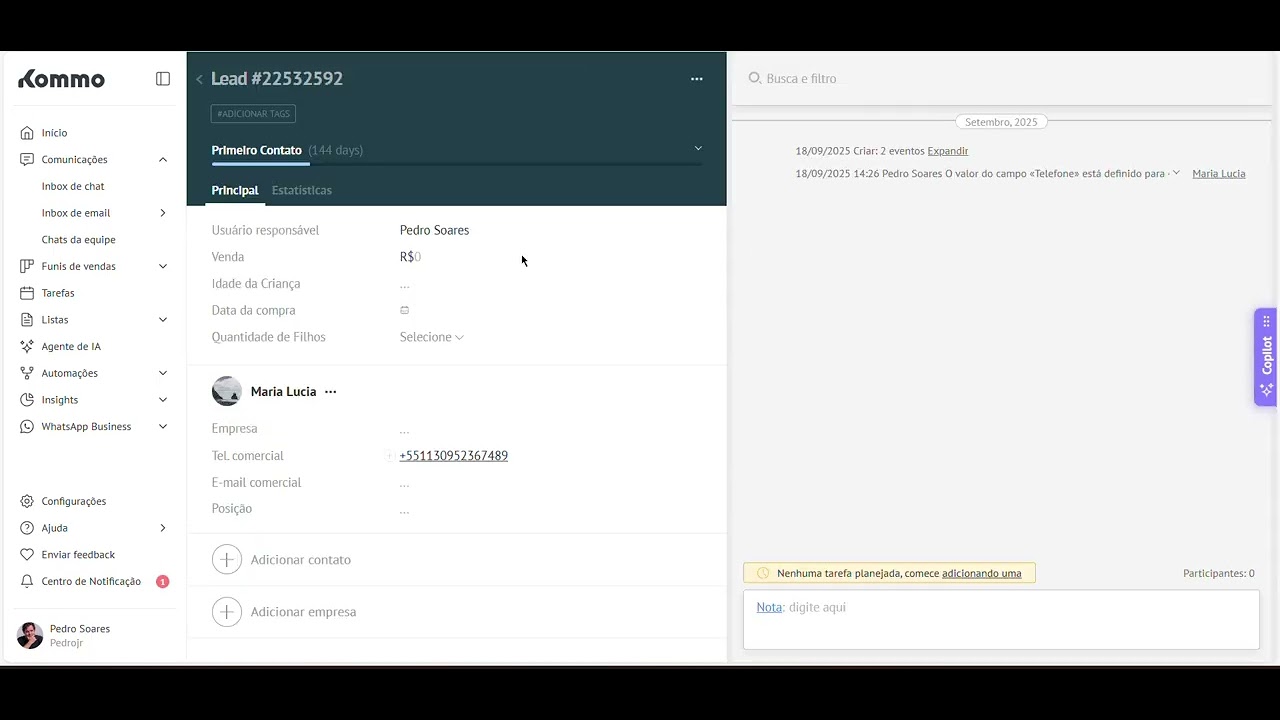Click the plus circle for Adicionar contato
The image size is (1280, 720).
click(x=227, y=559)
